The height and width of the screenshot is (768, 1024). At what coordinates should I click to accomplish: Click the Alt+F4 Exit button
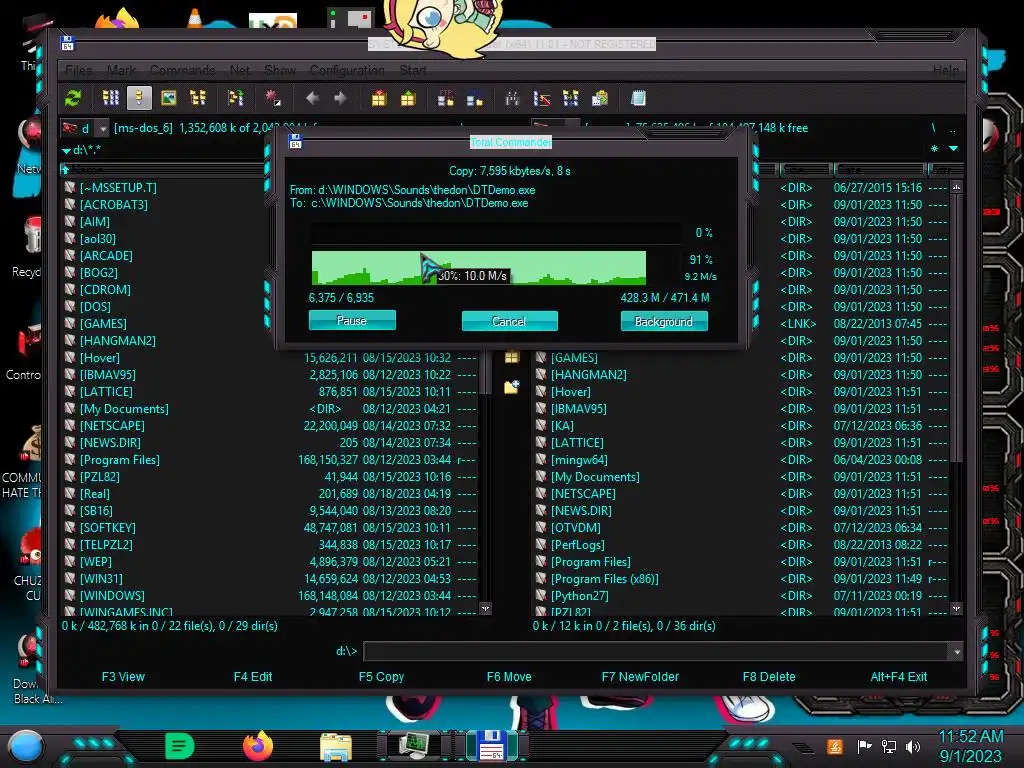[898, 677]
